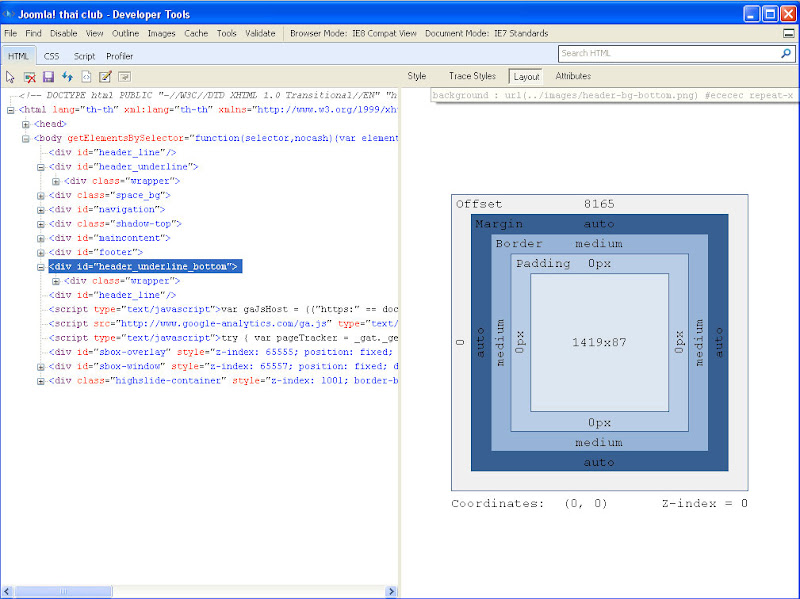
Task: Select the DOCTYPE comment line
Action: tap(208, 95)
